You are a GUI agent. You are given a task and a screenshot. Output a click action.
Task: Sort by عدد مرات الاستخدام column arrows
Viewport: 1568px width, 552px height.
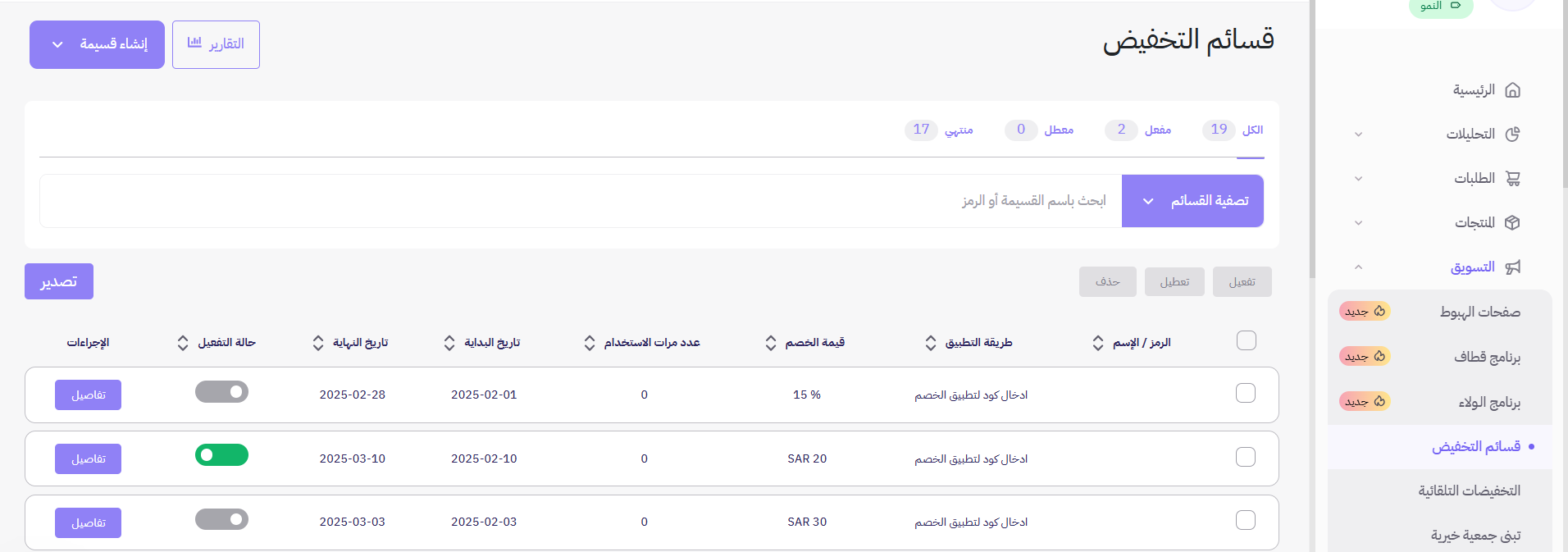[x=590, y=343]
